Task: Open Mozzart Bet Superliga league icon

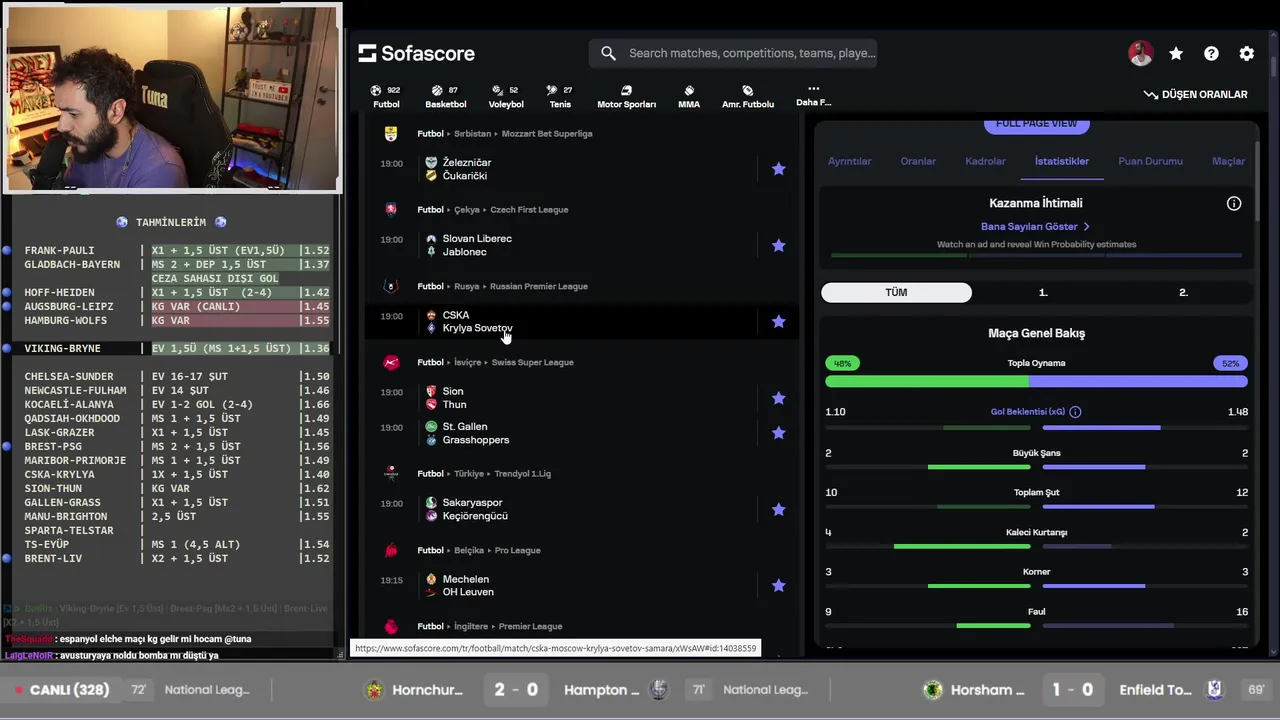Action: coord(391,133)
